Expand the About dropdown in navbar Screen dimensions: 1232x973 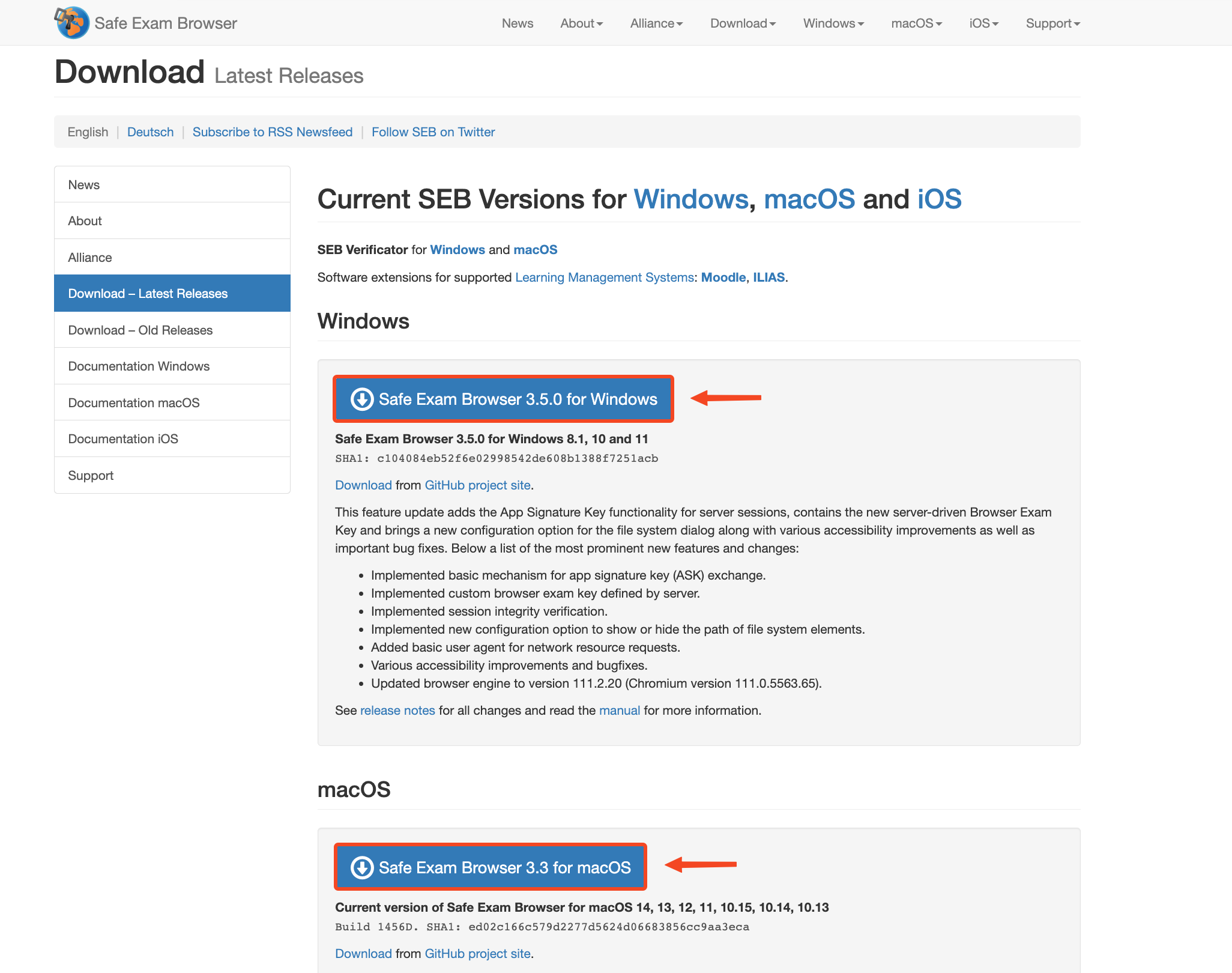[581, 23]
